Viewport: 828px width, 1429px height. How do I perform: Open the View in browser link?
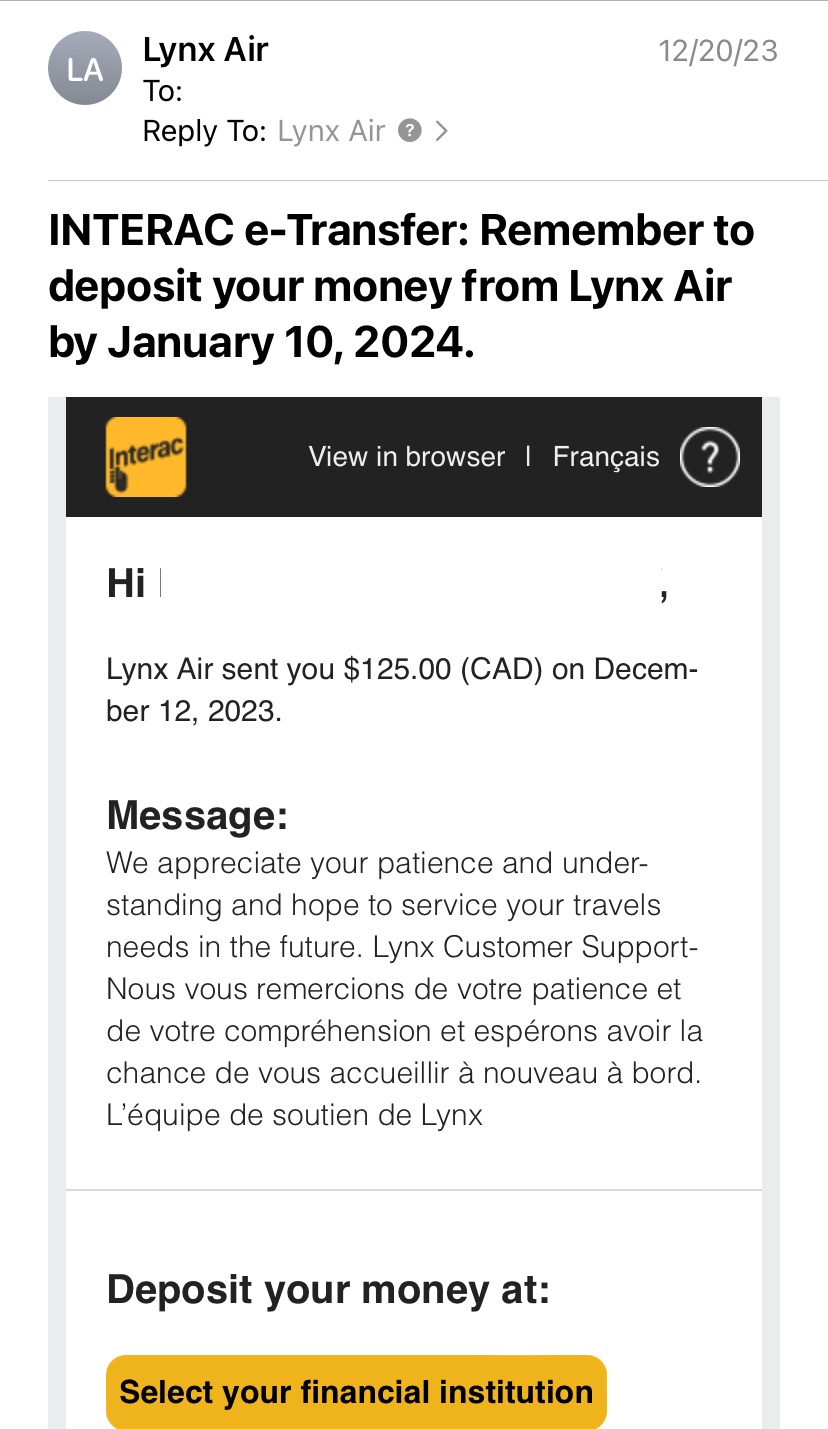(406, 457)
